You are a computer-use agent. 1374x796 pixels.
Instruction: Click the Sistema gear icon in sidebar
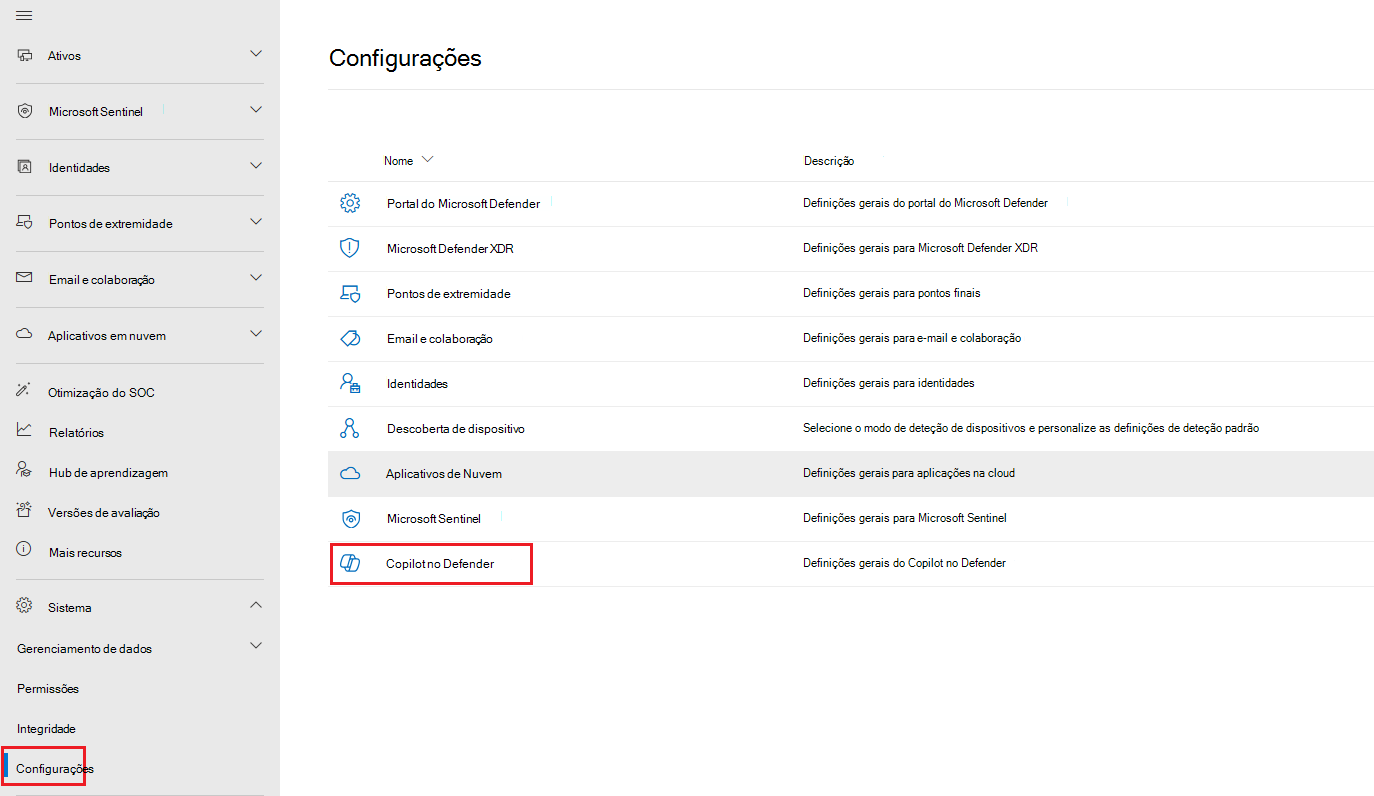pyautogui.click(x=25, y=606)
